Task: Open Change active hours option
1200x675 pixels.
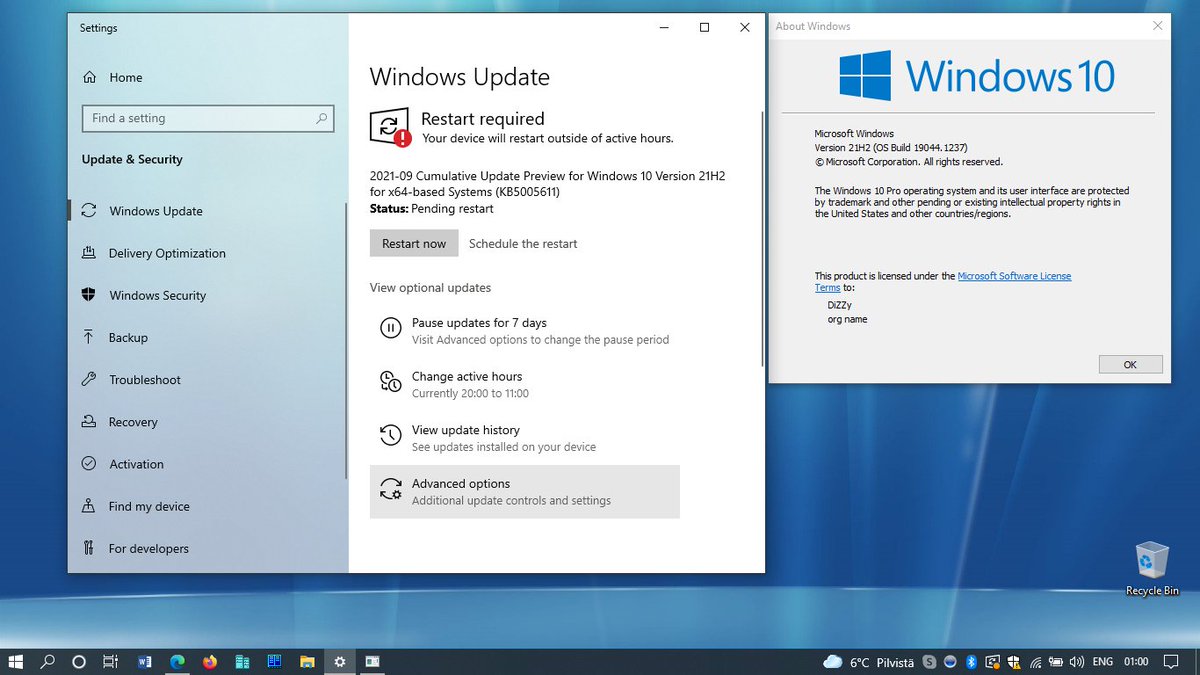Action: coord(525,385)
